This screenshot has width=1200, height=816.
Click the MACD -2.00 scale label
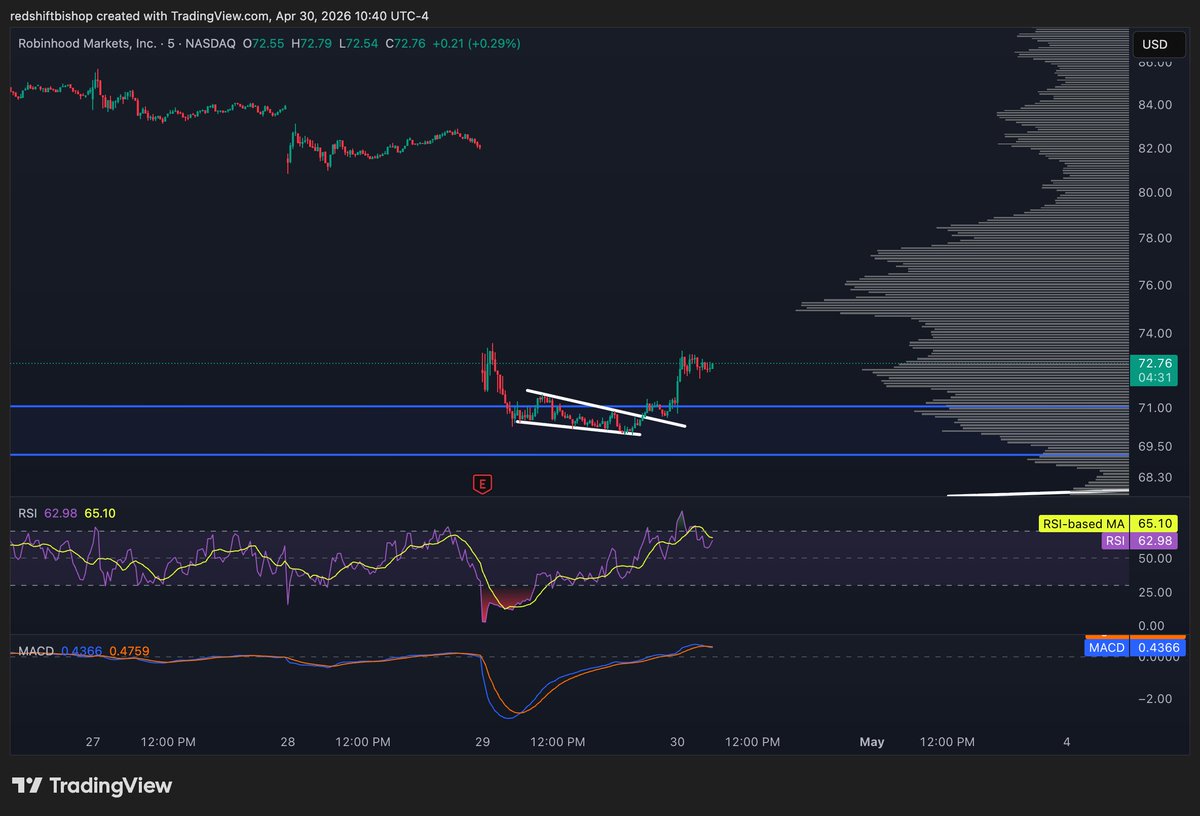(x=1155, y=698)
